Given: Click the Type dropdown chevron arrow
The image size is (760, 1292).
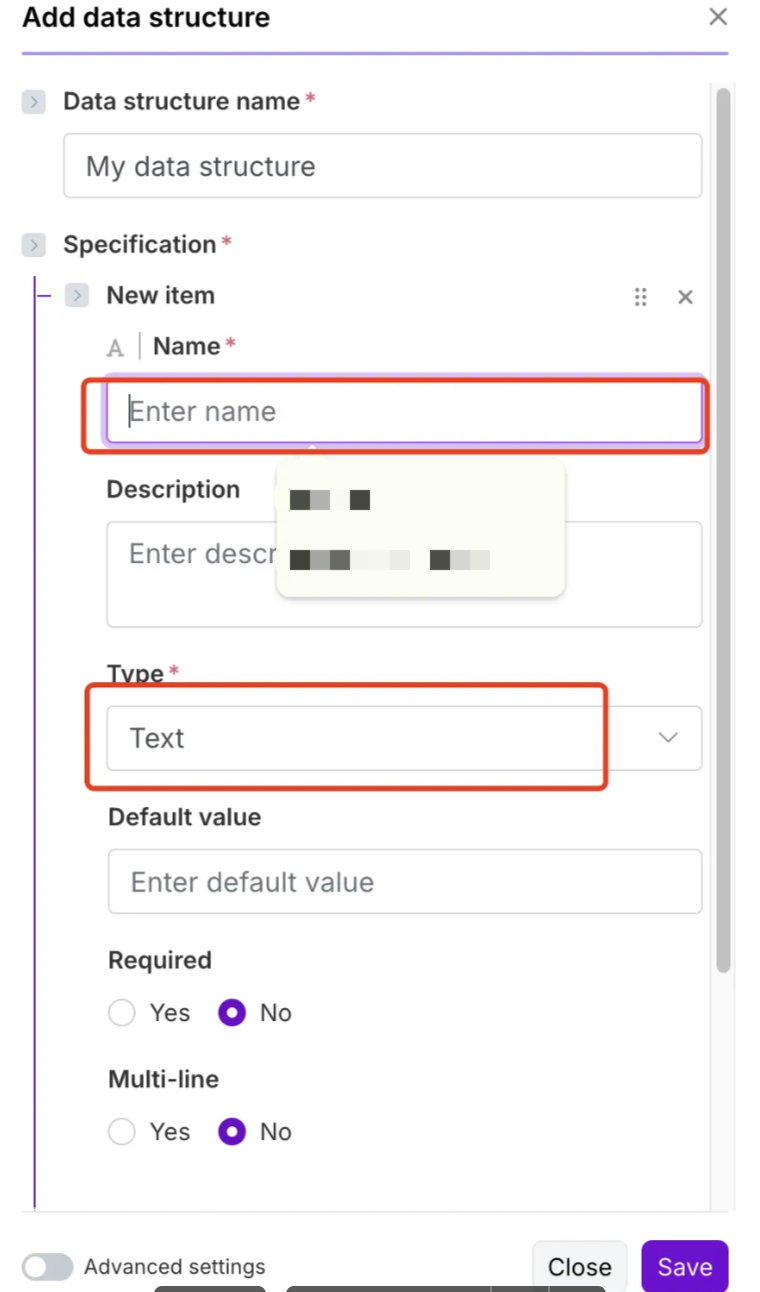Looking at the screenshot, I should [668, 738].
